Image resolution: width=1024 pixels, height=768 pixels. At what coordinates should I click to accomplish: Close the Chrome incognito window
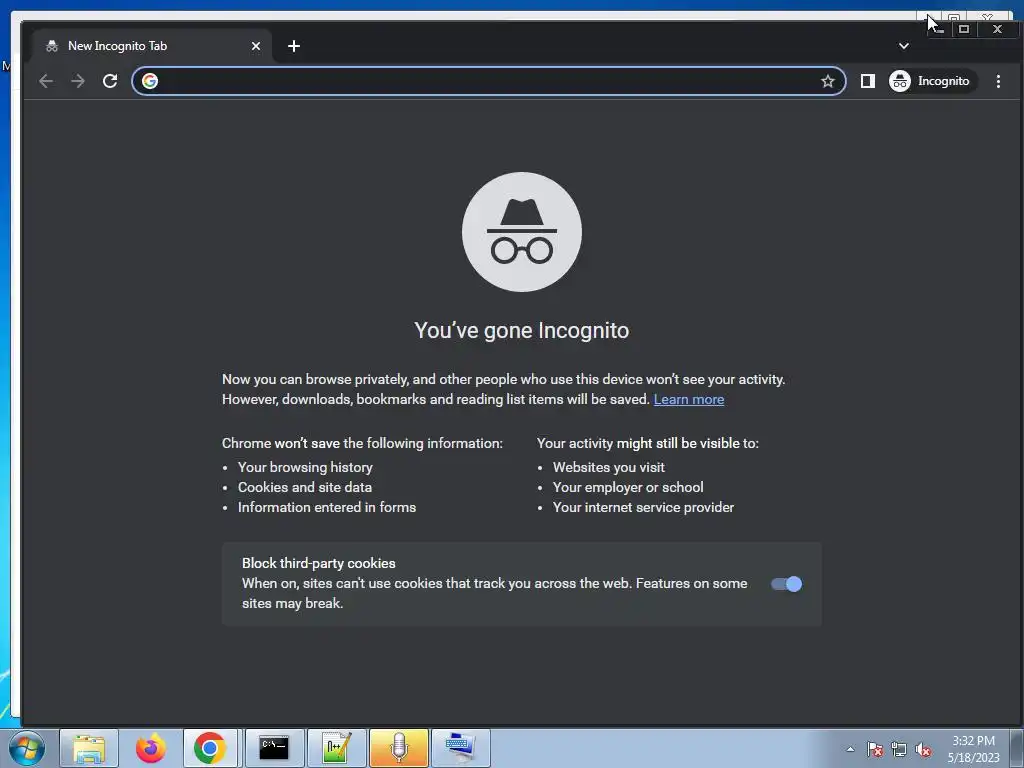coord(997,29)
